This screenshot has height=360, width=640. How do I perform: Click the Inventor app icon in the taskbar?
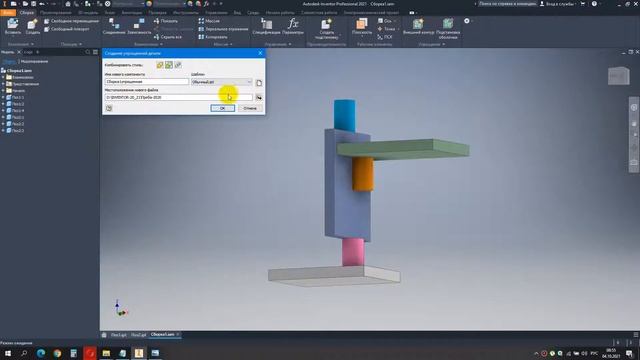[139, 353]
